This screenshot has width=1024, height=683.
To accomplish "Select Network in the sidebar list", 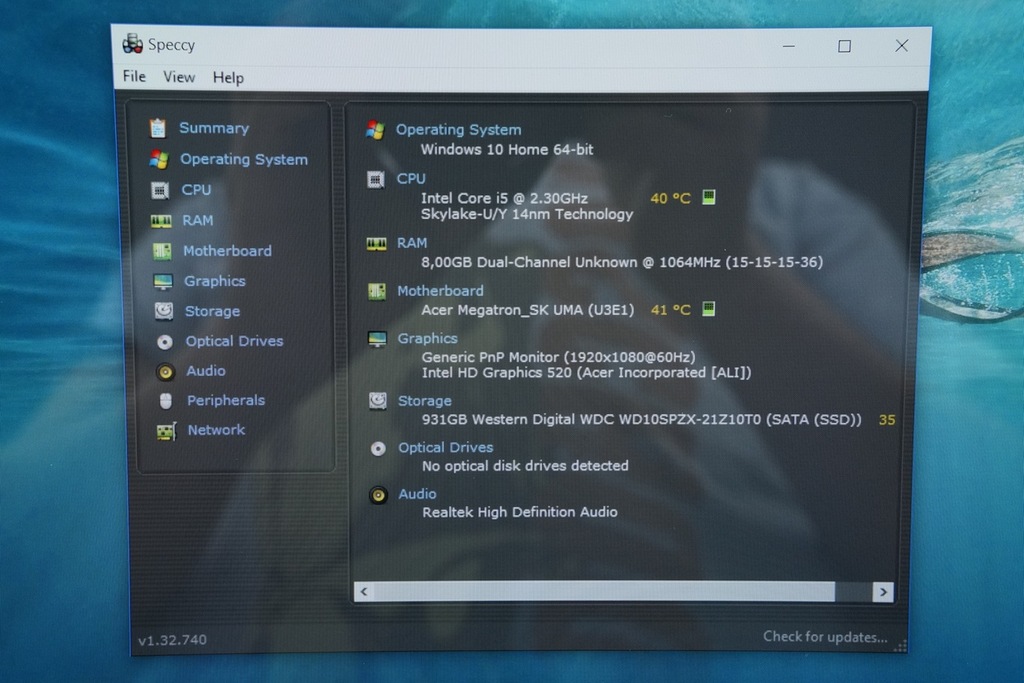I will tap(216, 430).
